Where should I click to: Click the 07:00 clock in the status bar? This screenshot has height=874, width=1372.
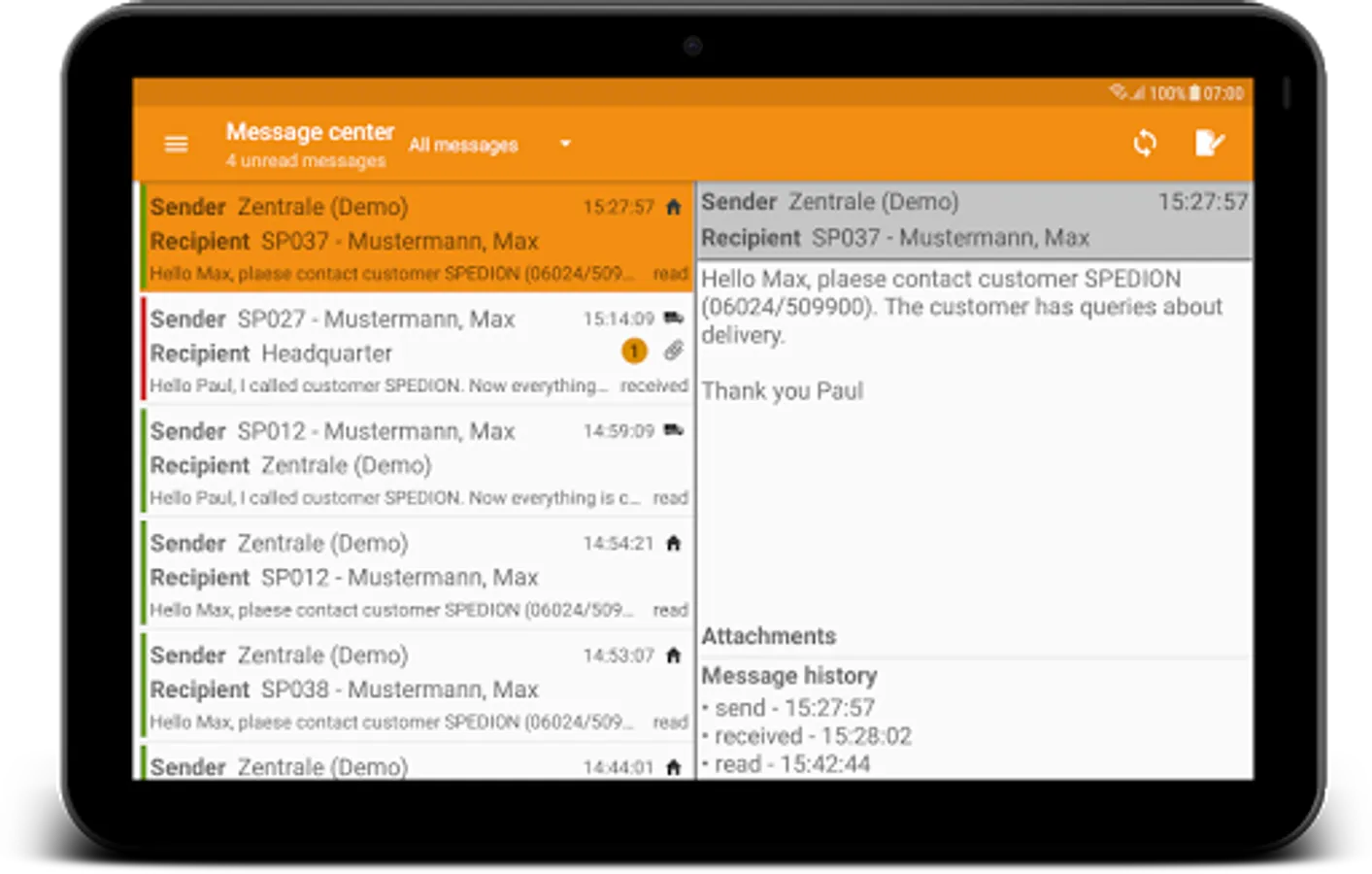pos(1223,93)
